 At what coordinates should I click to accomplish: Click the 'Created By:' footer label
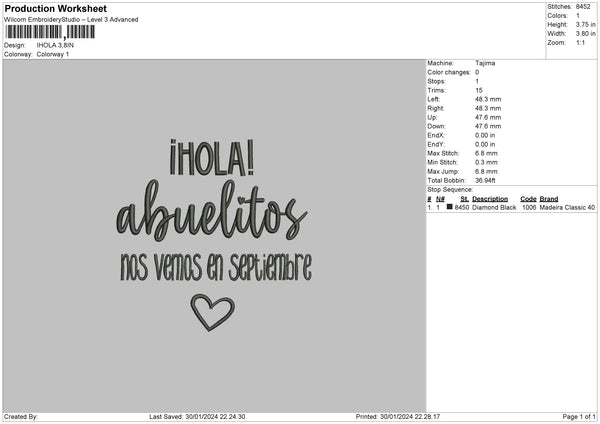point(21,417)
